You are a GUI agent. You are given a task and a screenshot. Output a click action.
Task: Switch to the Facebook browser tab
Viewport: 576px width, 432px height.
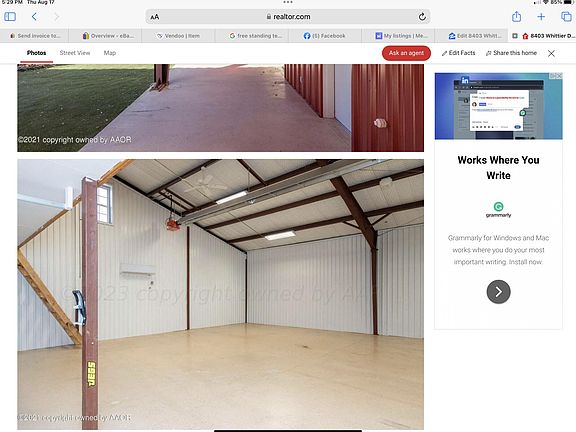point(325,36)
